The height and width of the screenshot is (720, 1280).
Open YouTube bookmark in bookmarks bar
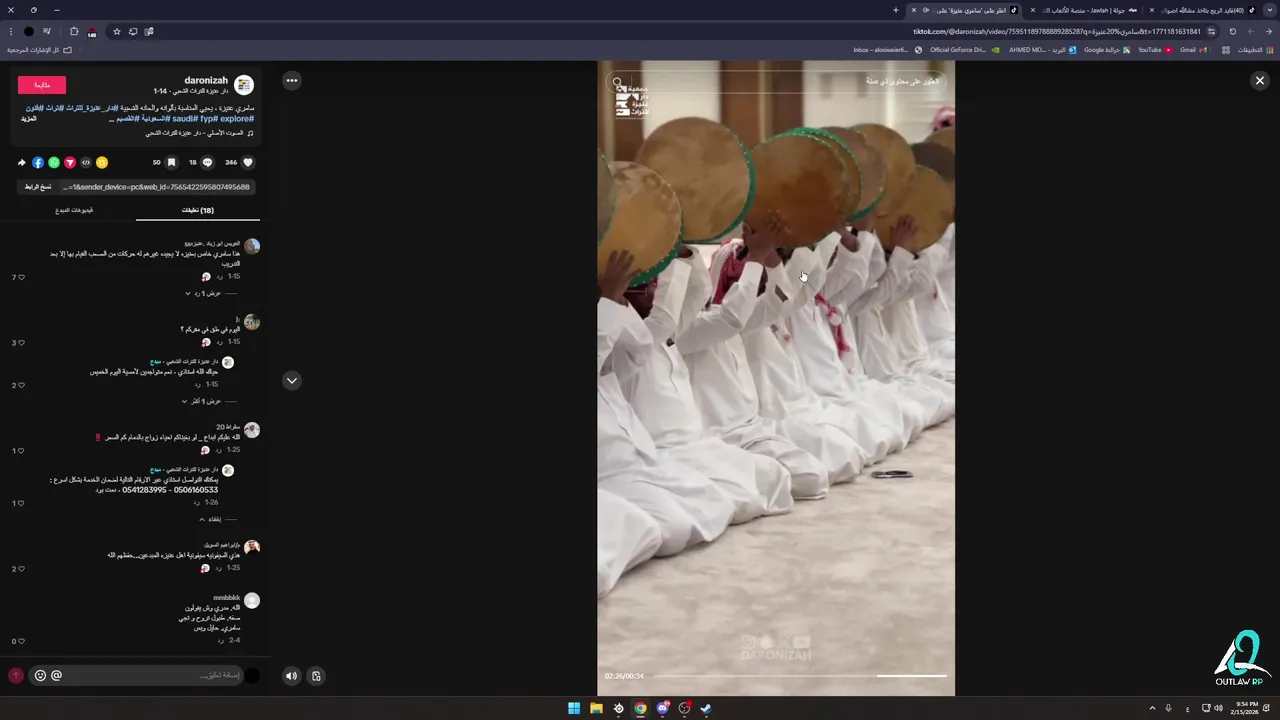1155,50
